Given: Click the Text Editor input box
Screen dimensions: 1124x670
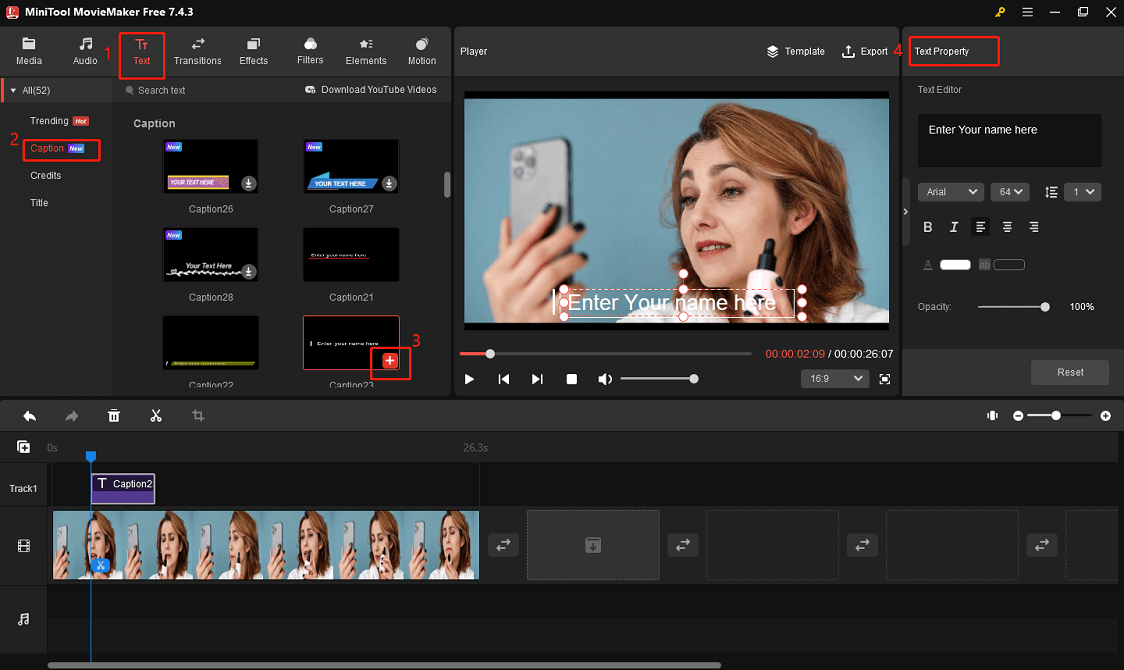Looking at the screenshot, I should click(1009, 140).
